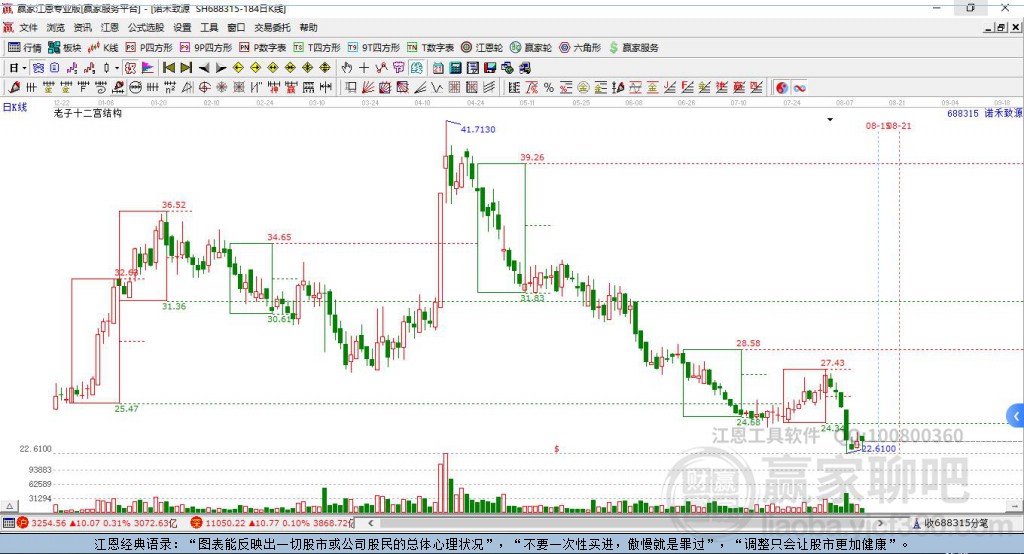Select the zigzag wave line tool
Viewport: 1024px width, 554px height.
click(436, 88)
